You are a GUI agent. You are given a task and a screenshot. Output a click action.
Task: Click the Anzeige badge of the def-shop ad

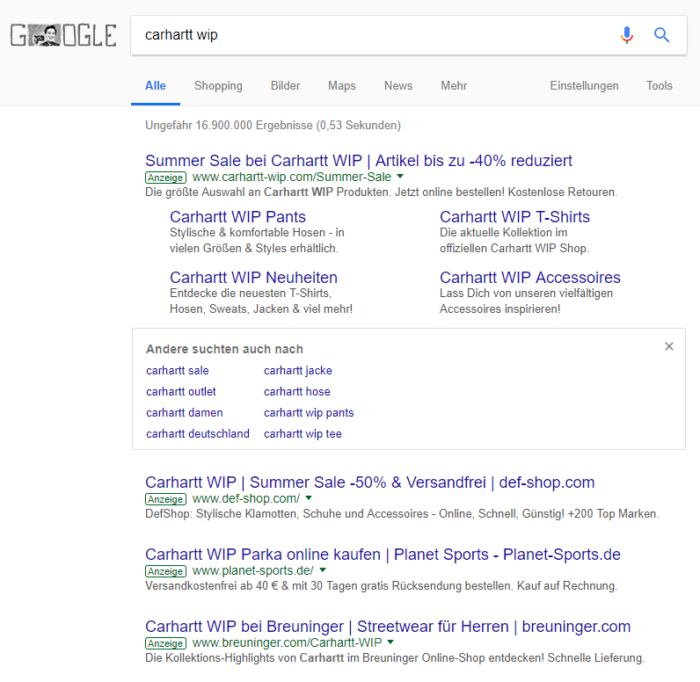166,499
